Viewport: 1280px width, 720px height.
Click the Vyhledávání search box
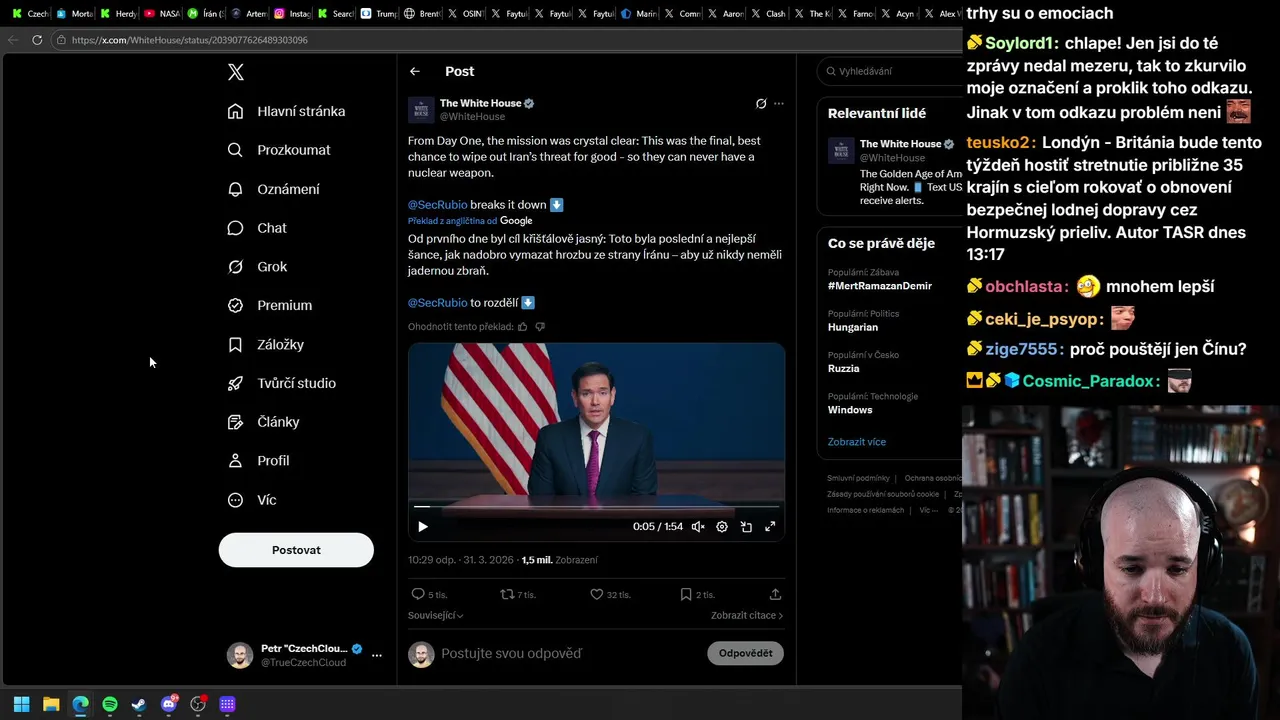pyautogui.click(x=889, y=71)
